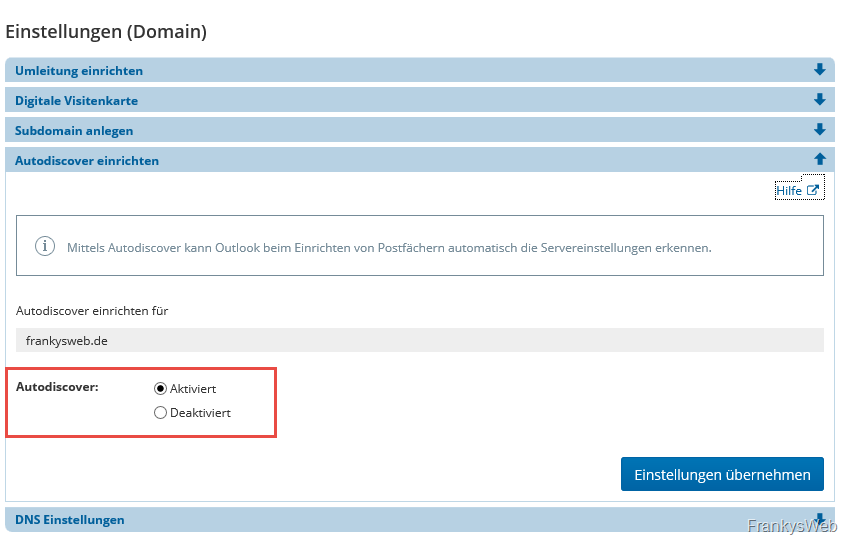
Task: Expand the Umleitung einrichten section
Action: (79, 71)
